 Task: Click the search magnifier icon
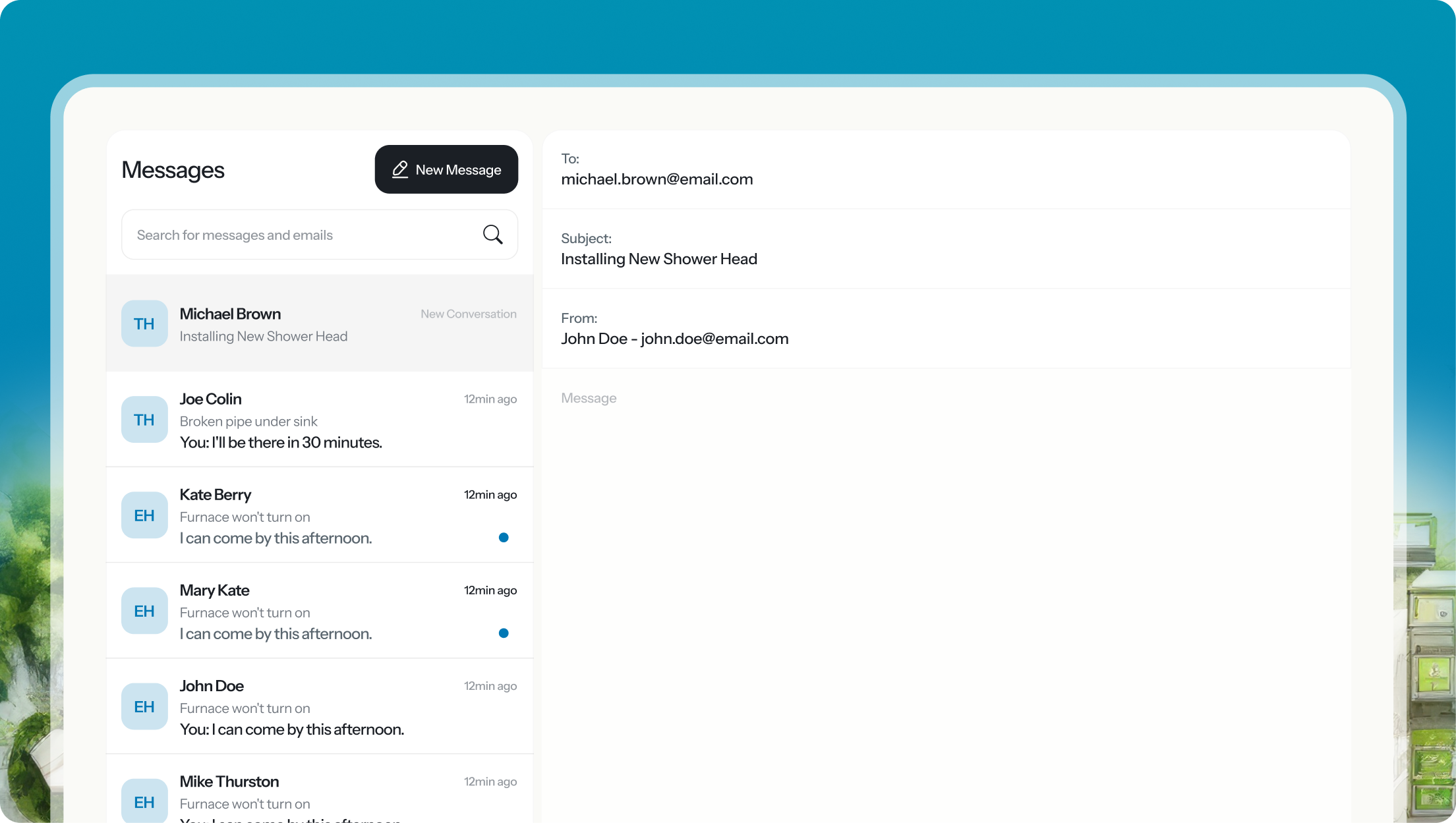coord(492,235)
